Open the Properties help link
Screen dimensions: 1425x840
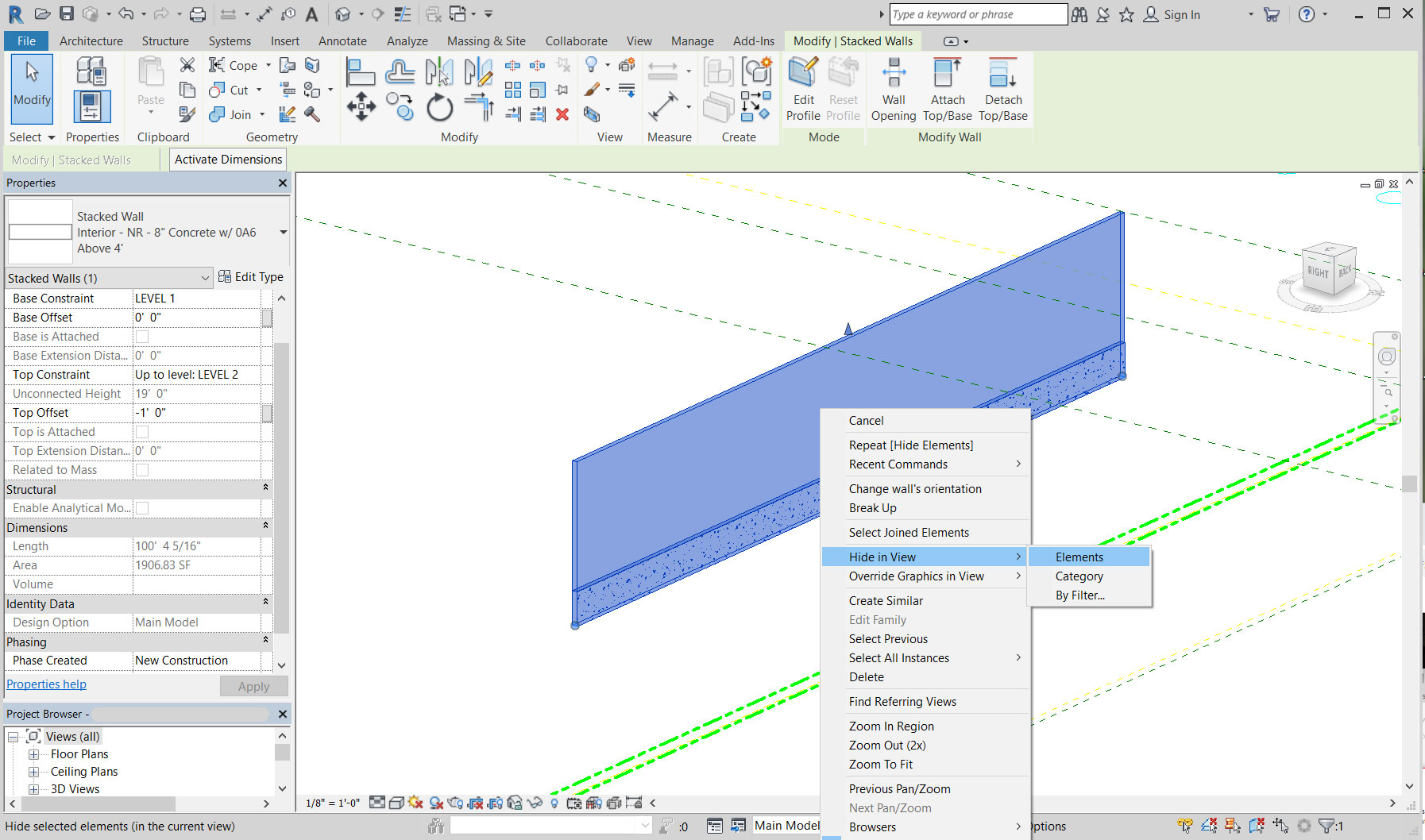tap(45, 684)
